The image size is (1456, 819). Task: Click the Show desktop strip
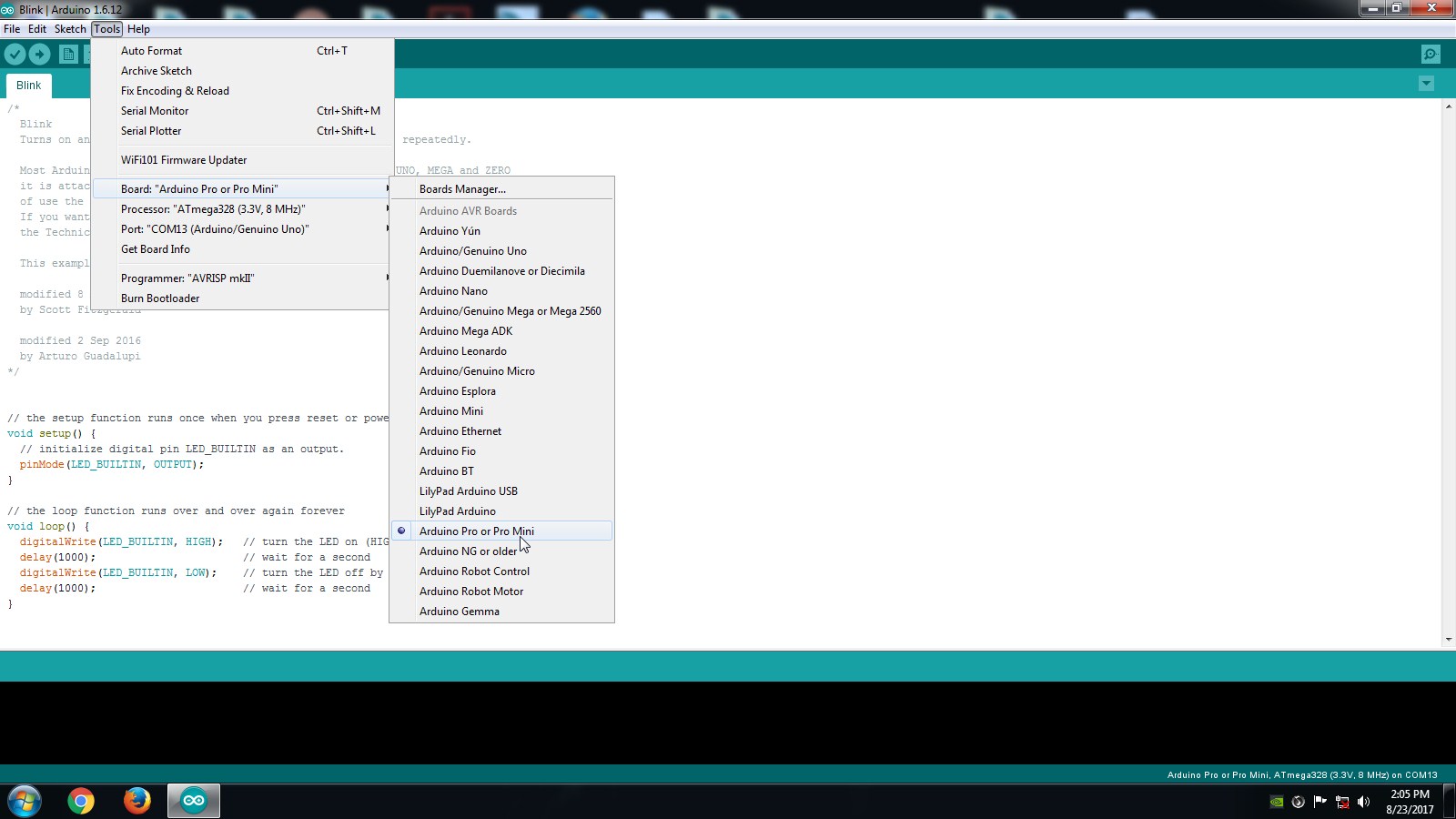coord(1451,802)
